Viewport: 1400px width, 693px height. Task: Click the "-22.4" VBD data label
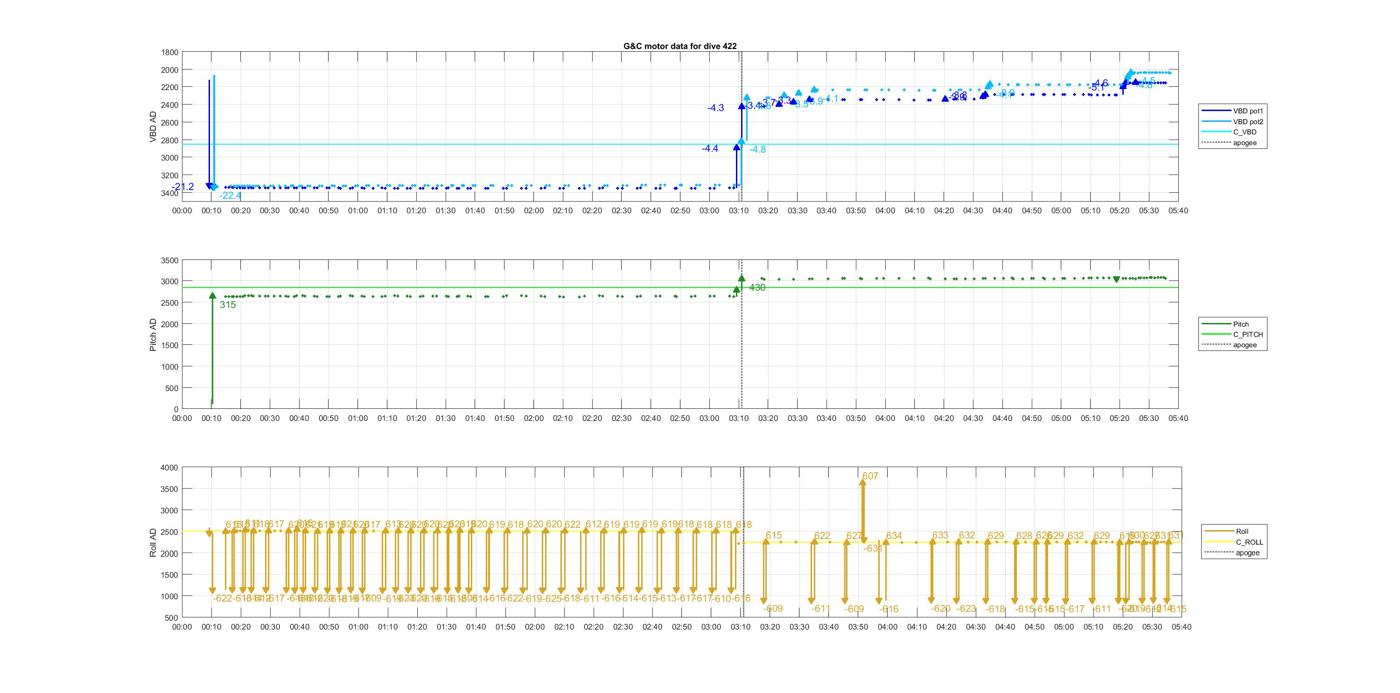(x=230, y=196)
